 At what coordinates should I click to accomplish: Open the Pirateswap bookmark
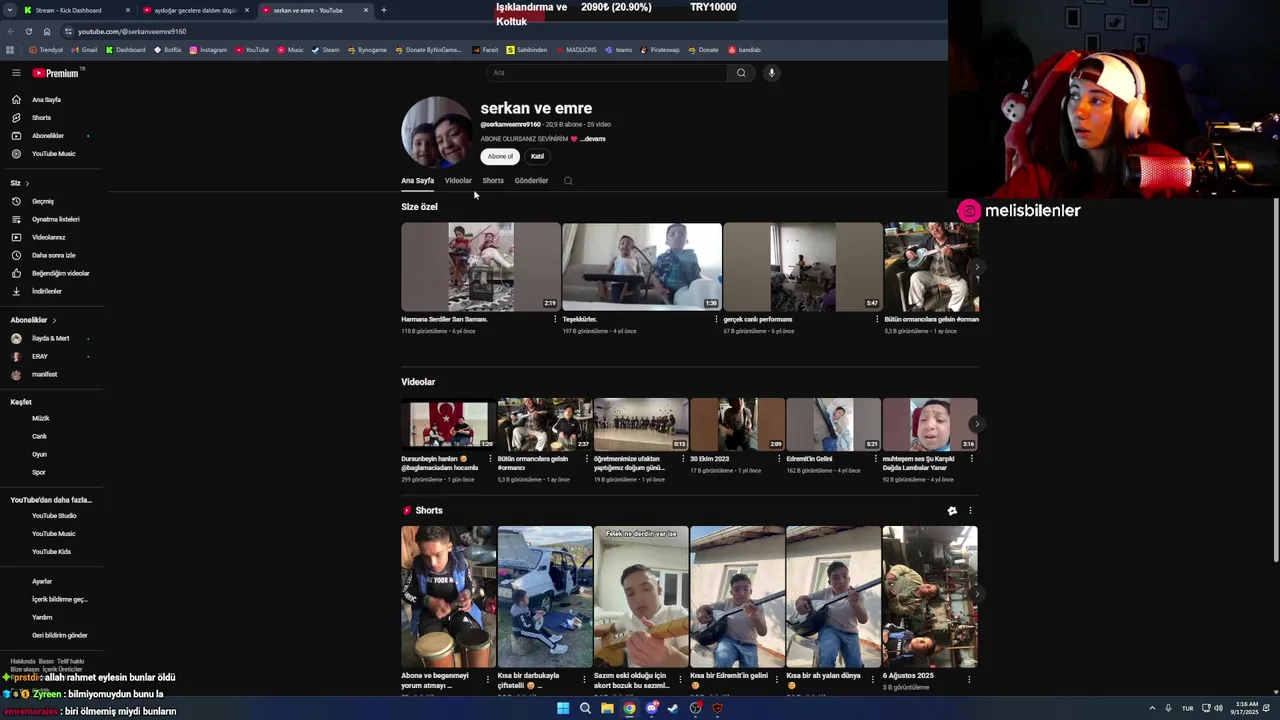pyautogui.click(x=660, y=50)
